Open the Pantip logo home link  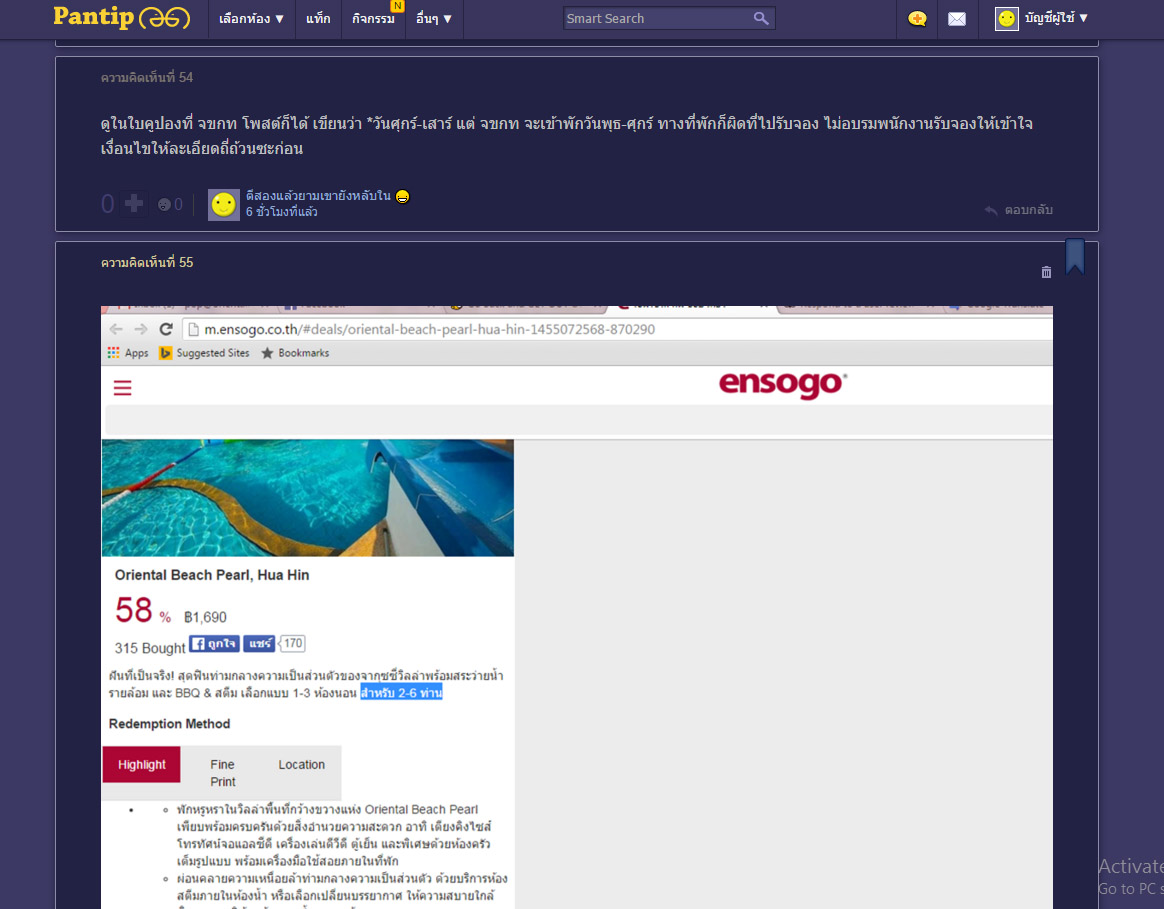(122, 17)
